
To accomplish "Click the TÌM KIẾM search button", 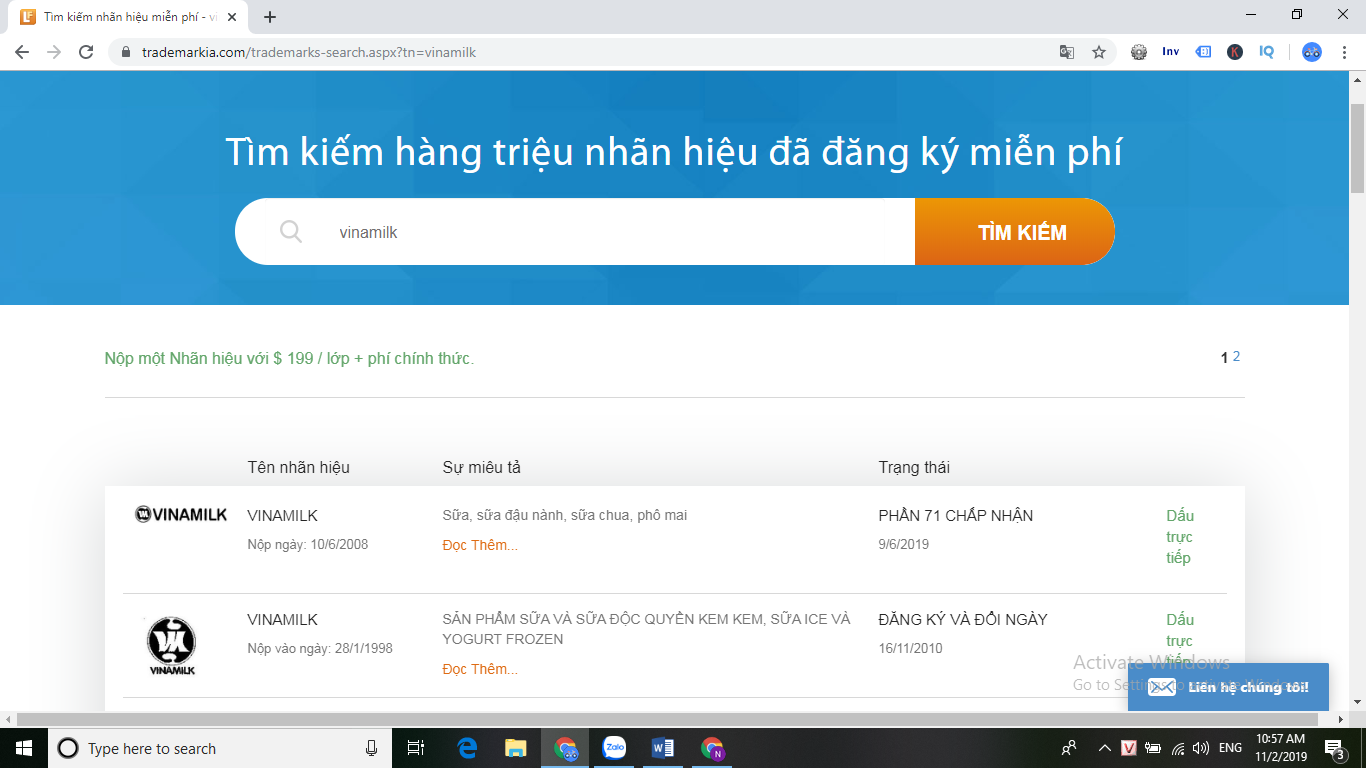I will tap(1015, 232).
